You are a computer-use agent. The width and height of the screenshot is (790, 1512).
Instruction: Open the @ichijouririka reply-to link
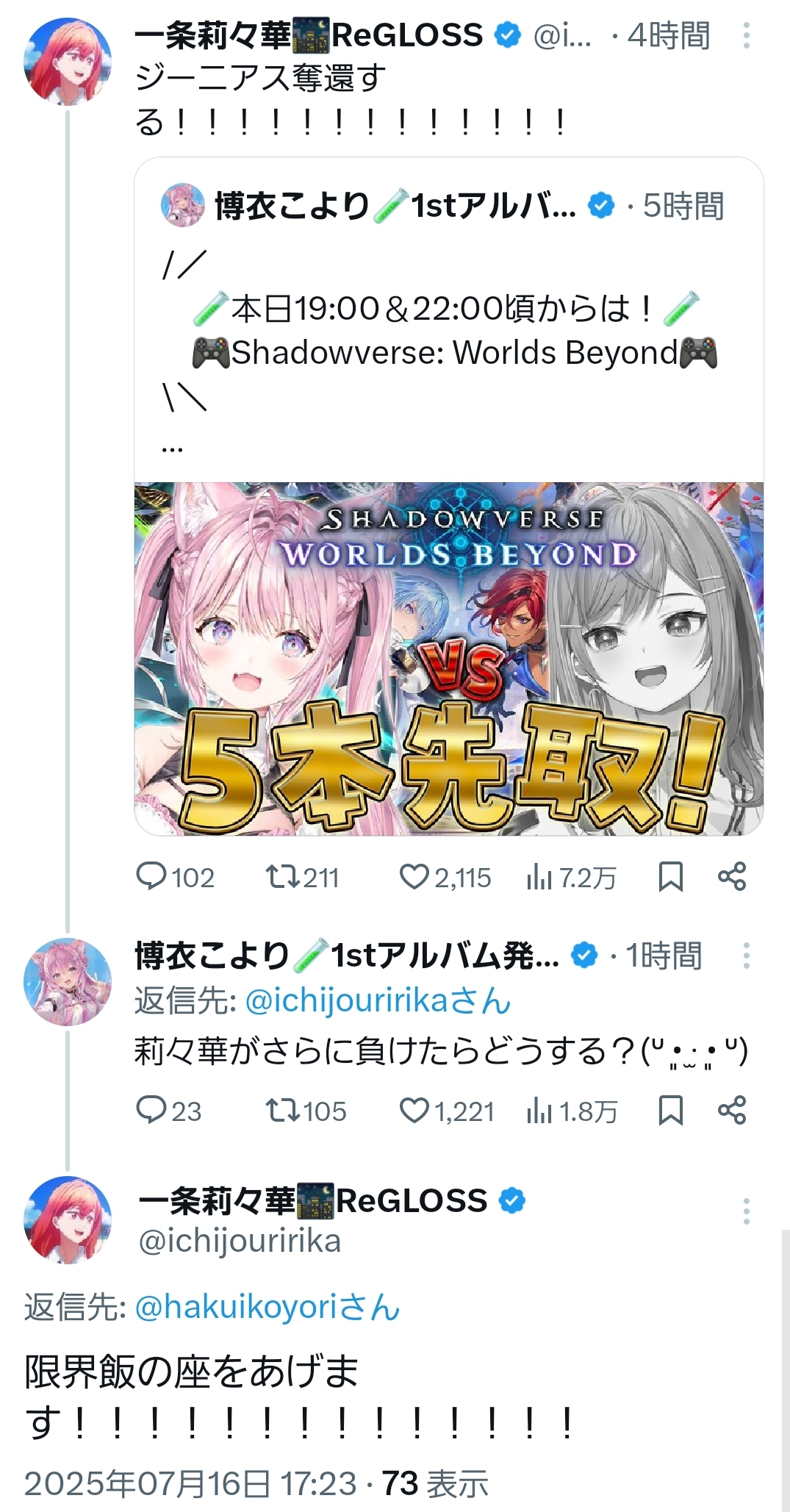coord(378,1001)
